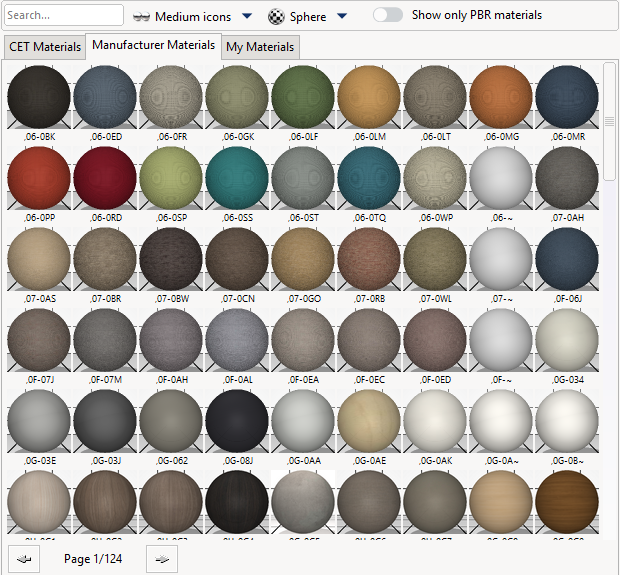Select the ,0F-0EA material sphere

303,340
